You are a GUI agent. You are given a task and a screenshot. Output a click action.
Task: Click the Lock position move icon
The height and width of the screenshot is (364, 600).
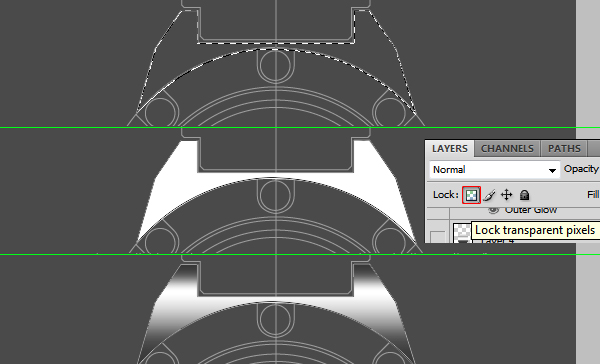(x=506, y=195)
